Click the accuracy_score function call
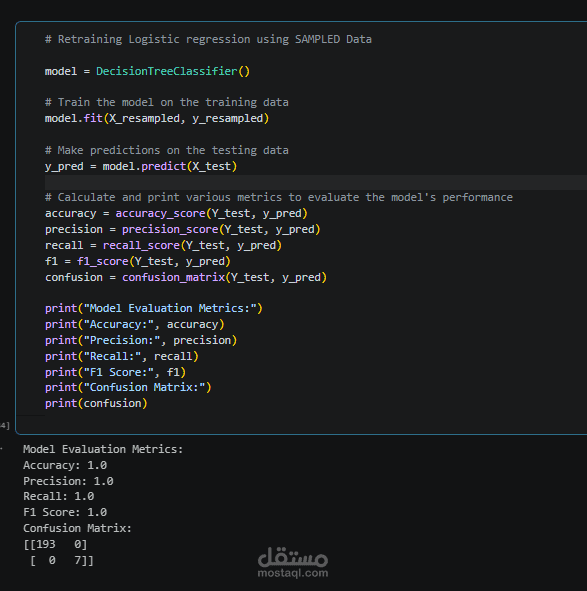The height and width of the screenshot is (591, 587). point(212,213)
